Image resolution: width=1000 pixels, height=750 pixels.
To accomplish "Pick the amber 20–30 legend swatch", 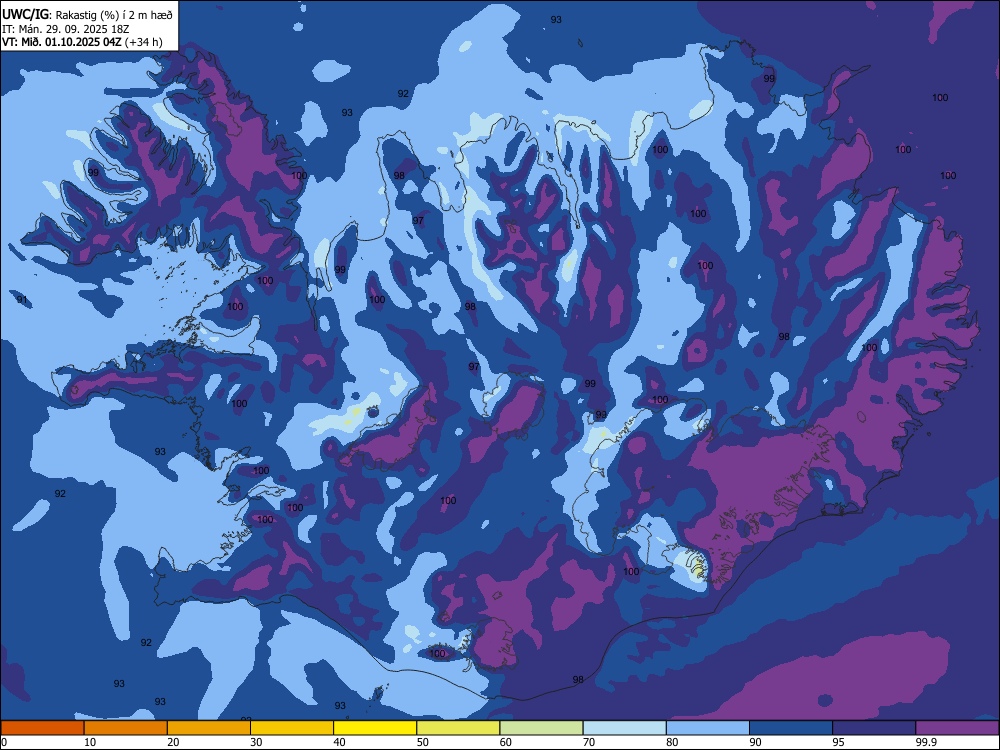I will tap(209, 728).
